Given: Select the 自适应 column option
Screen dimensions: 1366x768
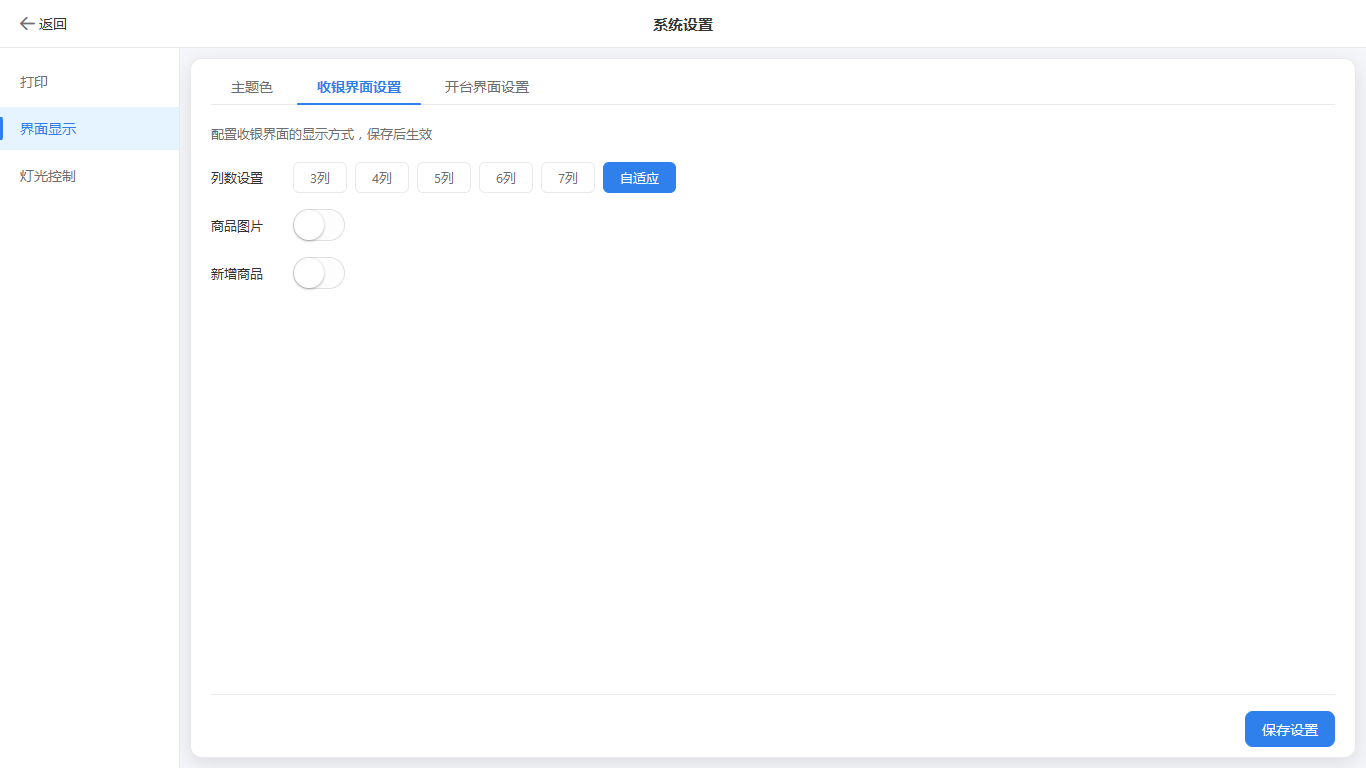Looking at the screenshot, I should coord(639,178).
